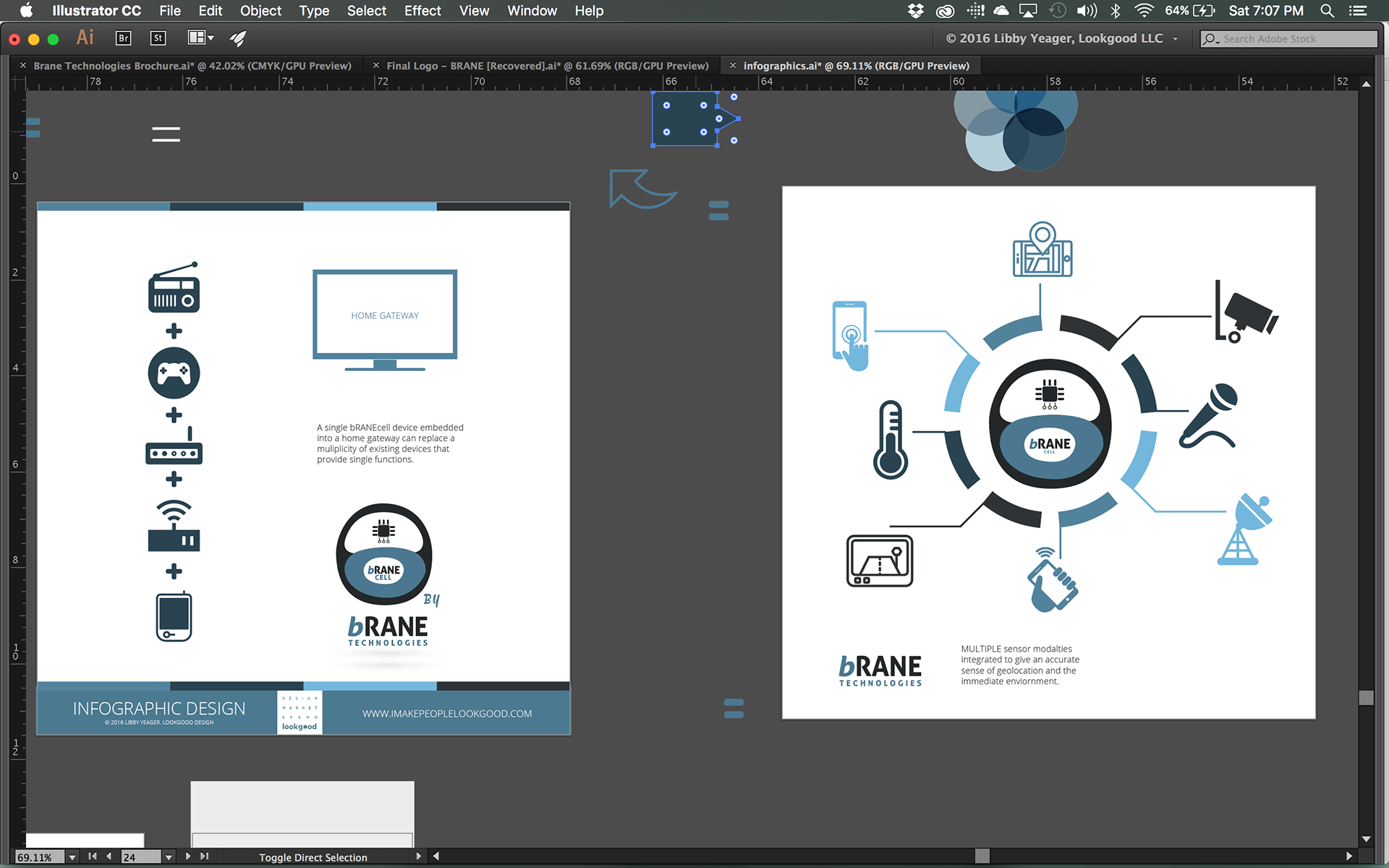Image resolution: width=1389 pixels, height=868 pixels.
Task: Select the HOME GATEWAY monitor graphic
Action: [385, 320]
